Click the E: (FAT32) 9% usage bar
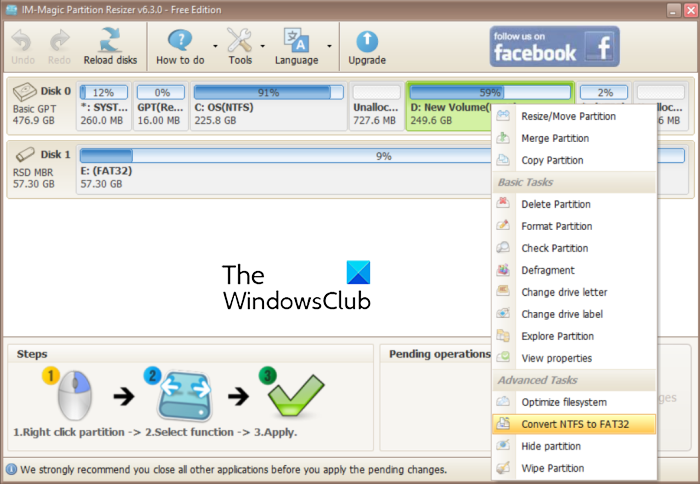Image resolution: width=700 pixels, height=484 pixels. 382,156
